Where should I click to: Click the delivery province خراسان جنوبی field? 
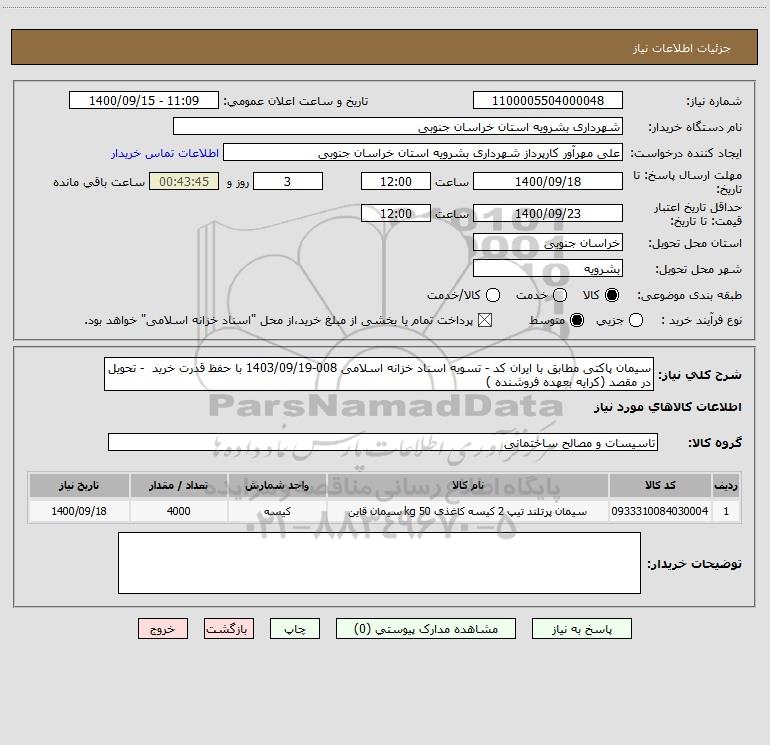548,243
